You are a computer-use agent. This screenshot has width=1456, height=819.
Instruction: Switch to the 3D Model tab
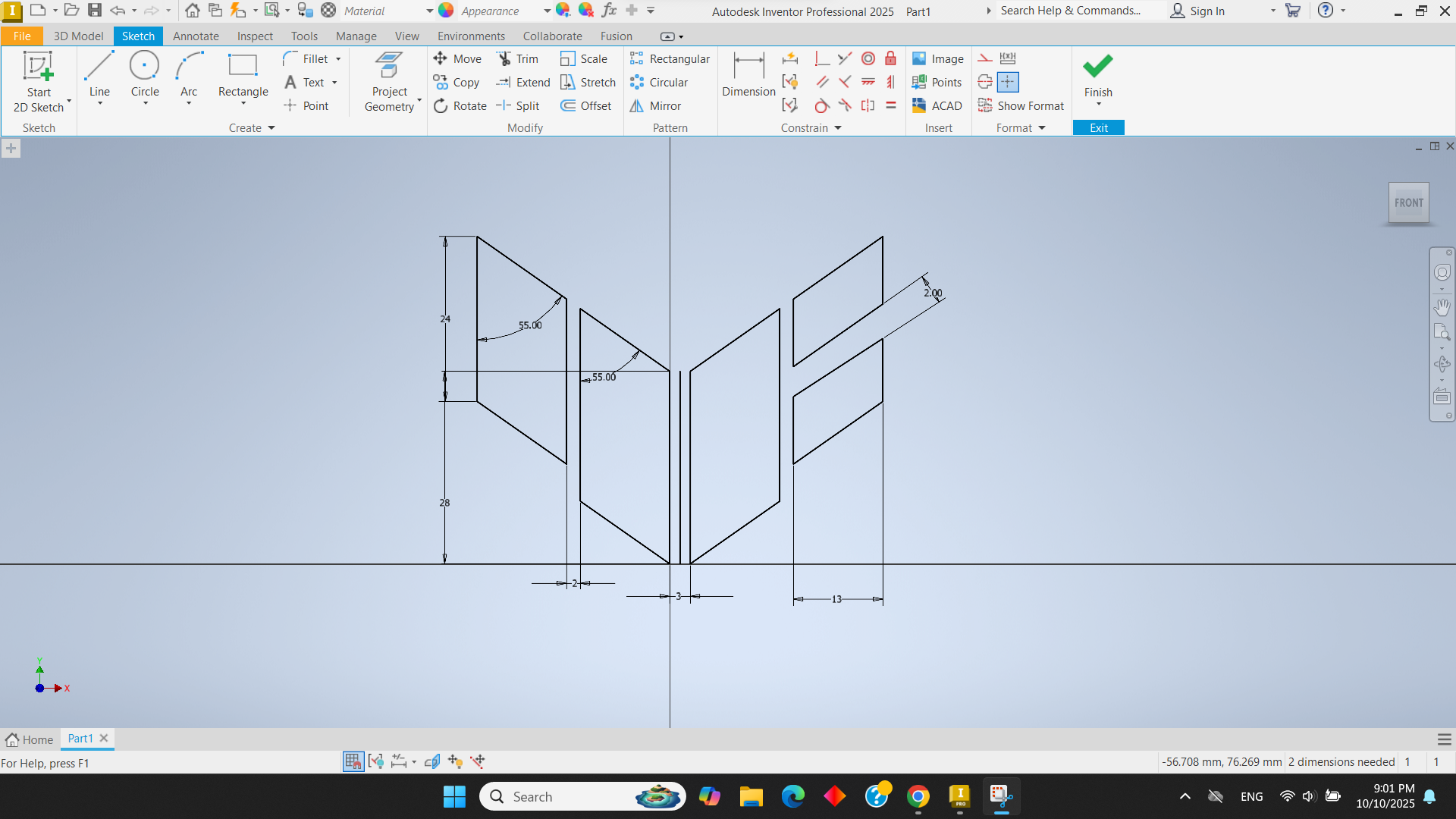point(78,36)
